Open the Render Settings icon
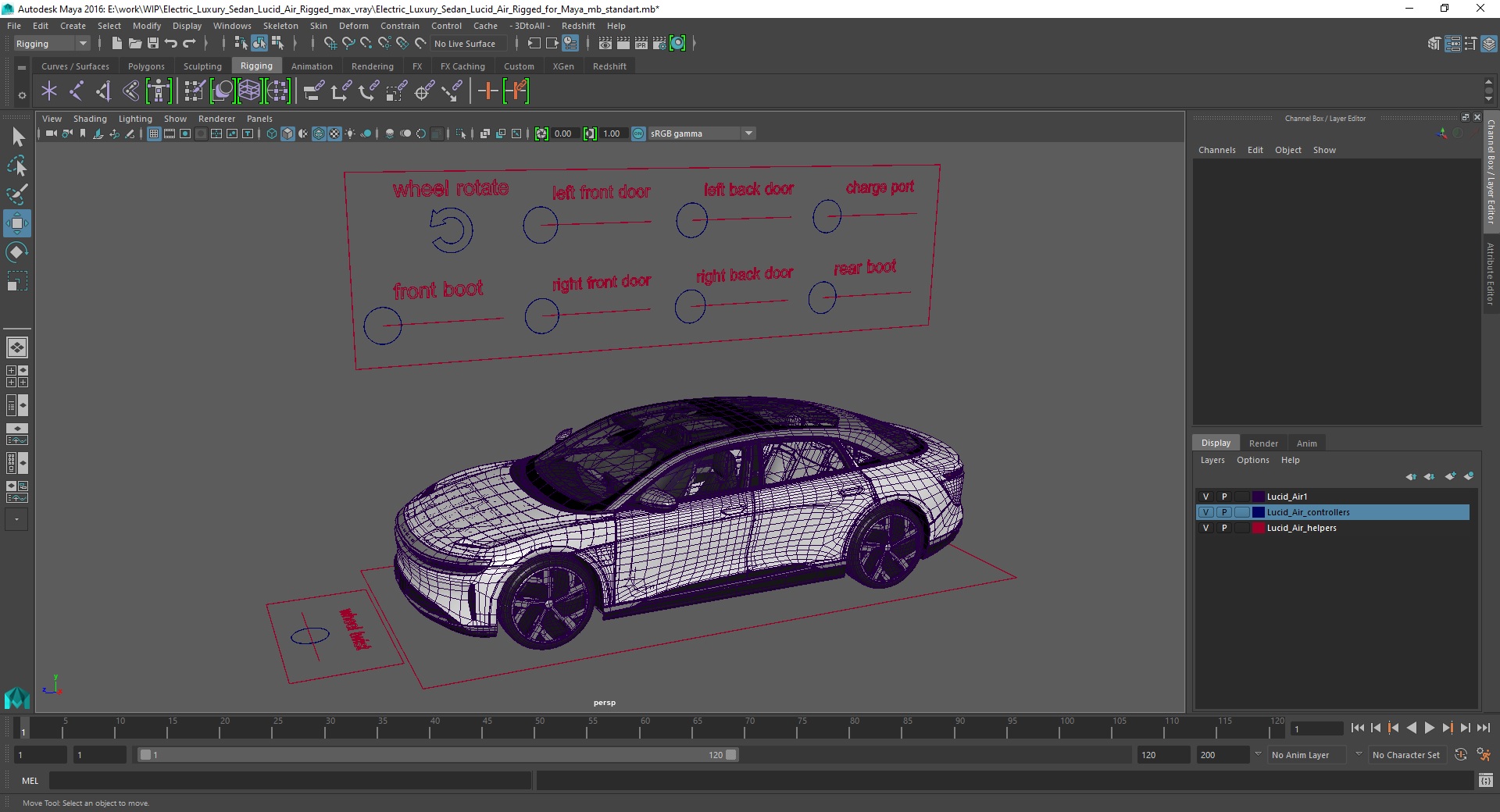 [x=659, y=44]
